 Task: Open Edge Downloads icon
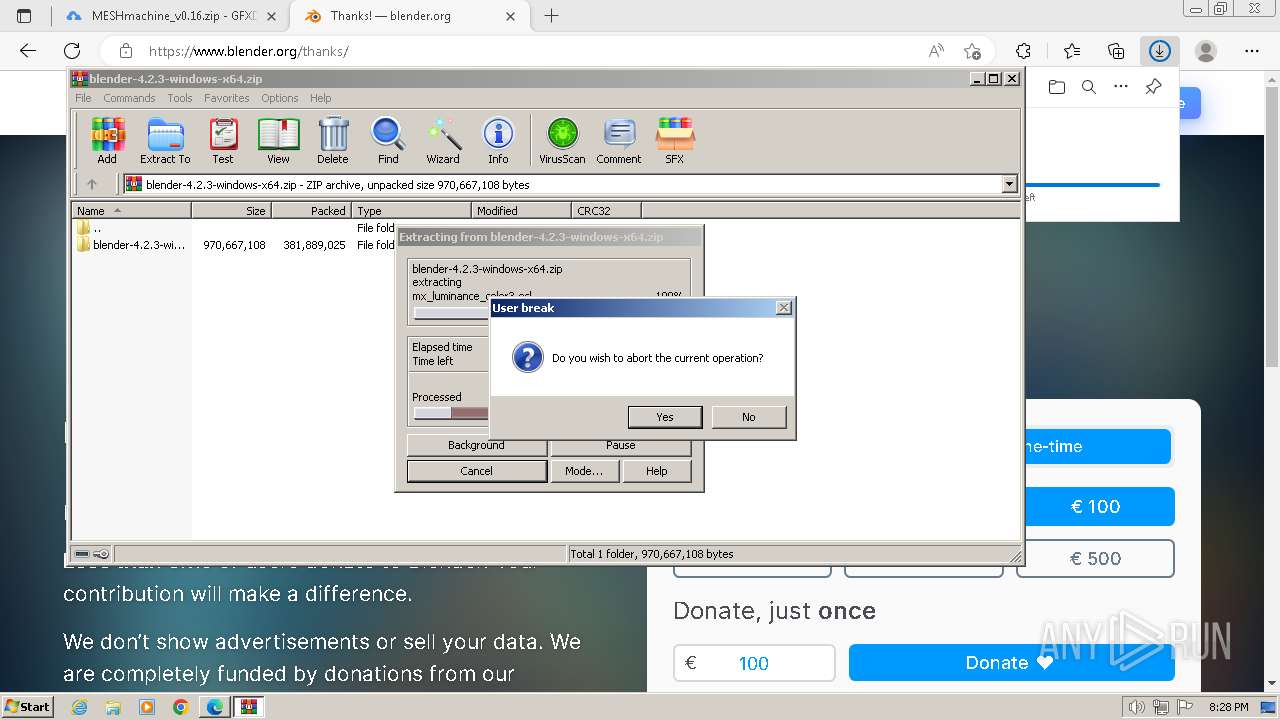tap(1159, 51)
